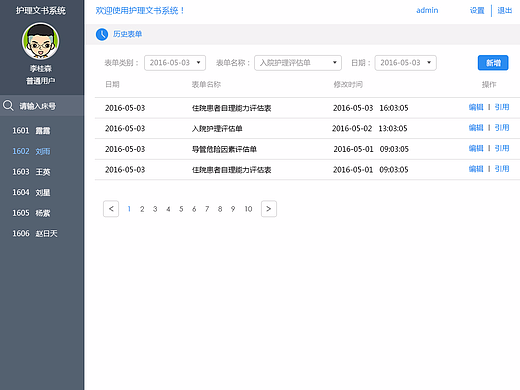The image size is (520, 390).
Task: Click the history clock icon beside 历史表单
Action: 102,34
